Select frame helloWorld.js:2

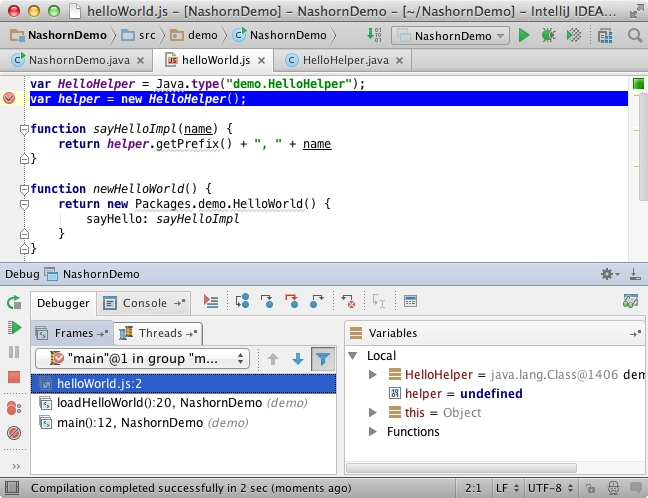(x=183, y=384)
